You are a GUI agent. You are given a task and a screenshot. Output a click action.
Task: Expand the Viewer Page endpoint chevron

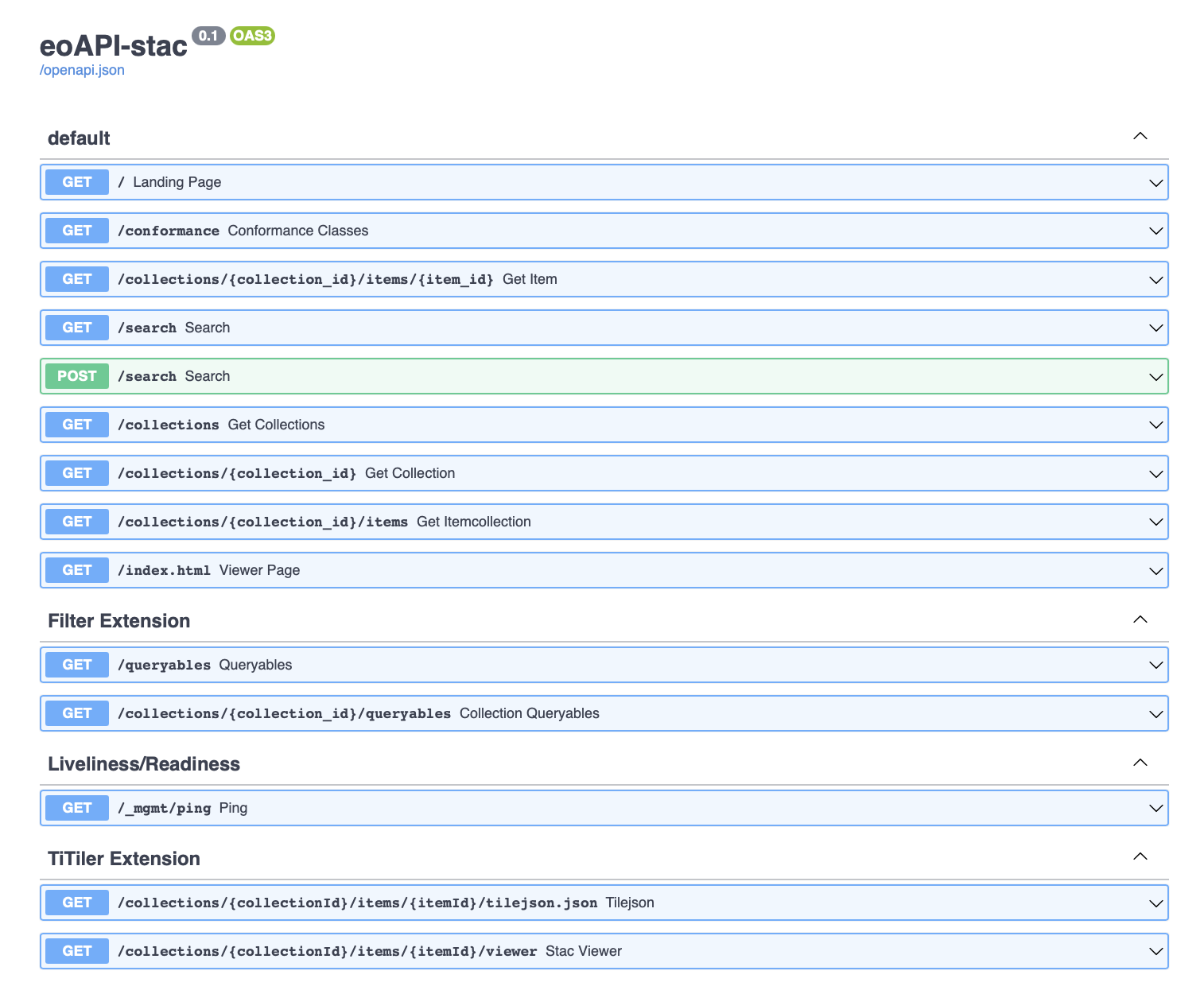[1155, 571]
